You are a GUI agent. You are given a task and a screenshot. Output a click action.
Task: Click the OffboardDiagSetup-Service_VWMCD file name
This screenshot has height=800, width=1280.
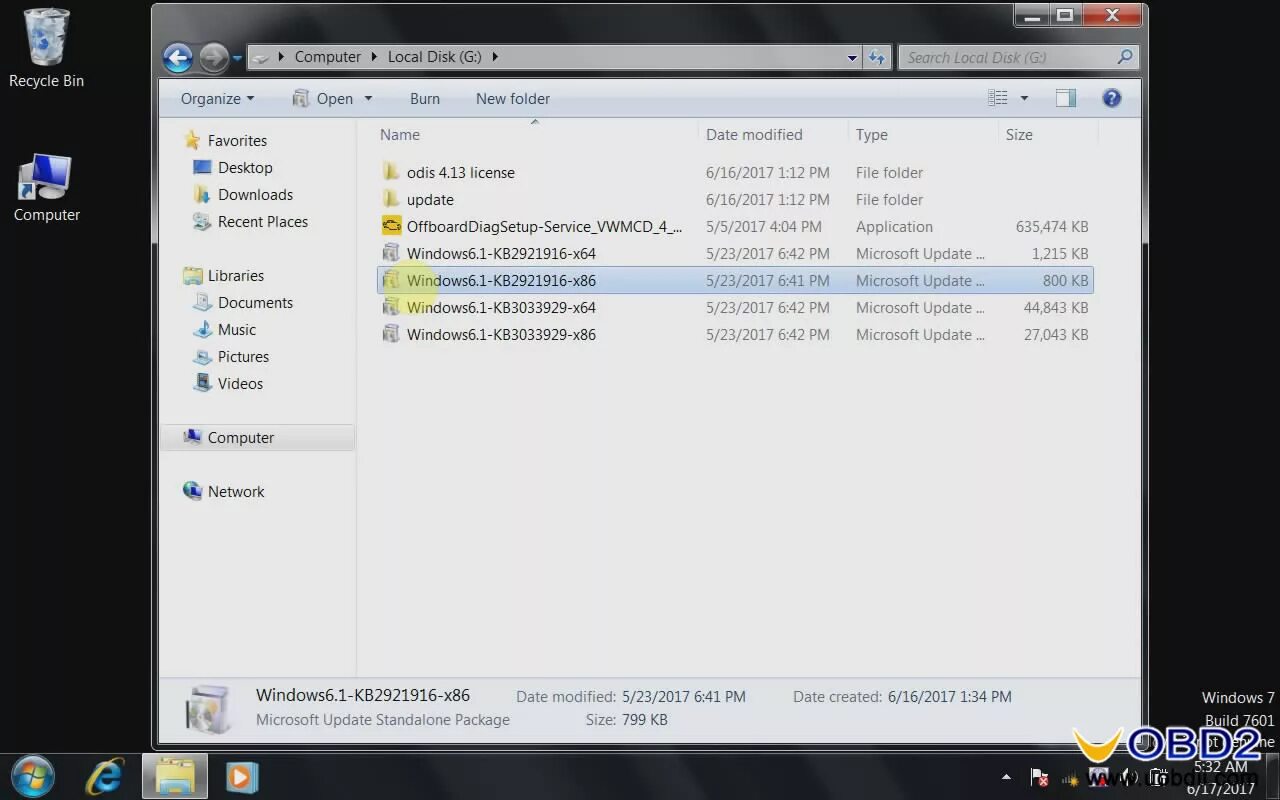coord(544,227)
